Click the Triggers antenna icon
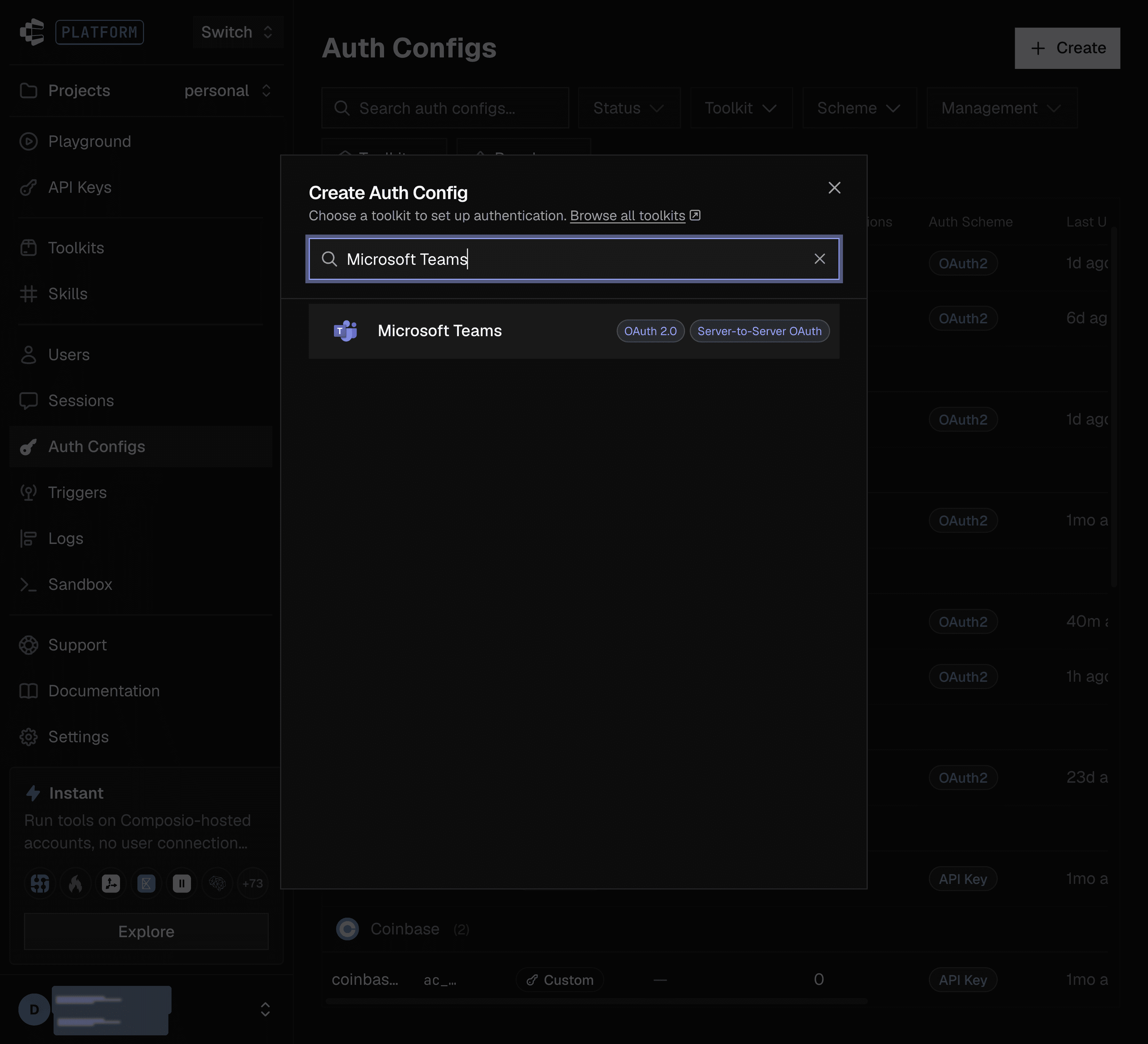This screenshot has width=1148, height=1044. click(29, 493)
